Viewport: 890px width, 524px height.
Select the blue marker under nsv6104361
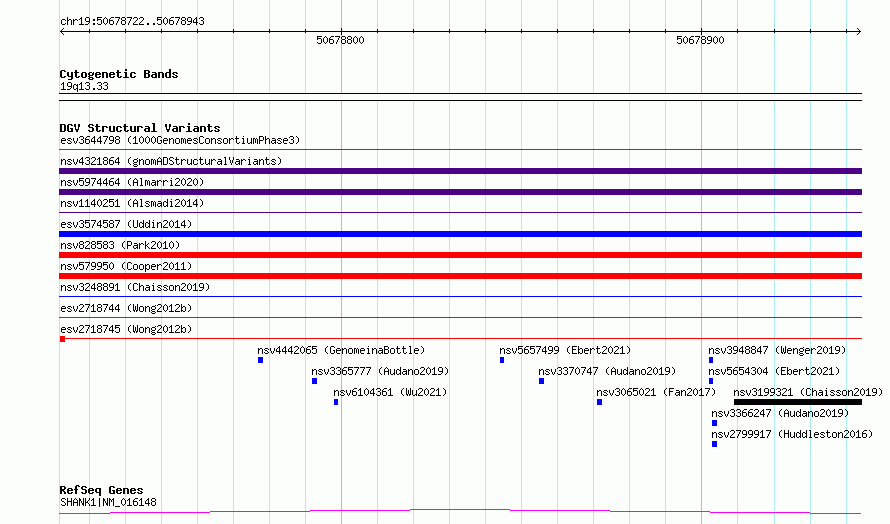[336, 402]
